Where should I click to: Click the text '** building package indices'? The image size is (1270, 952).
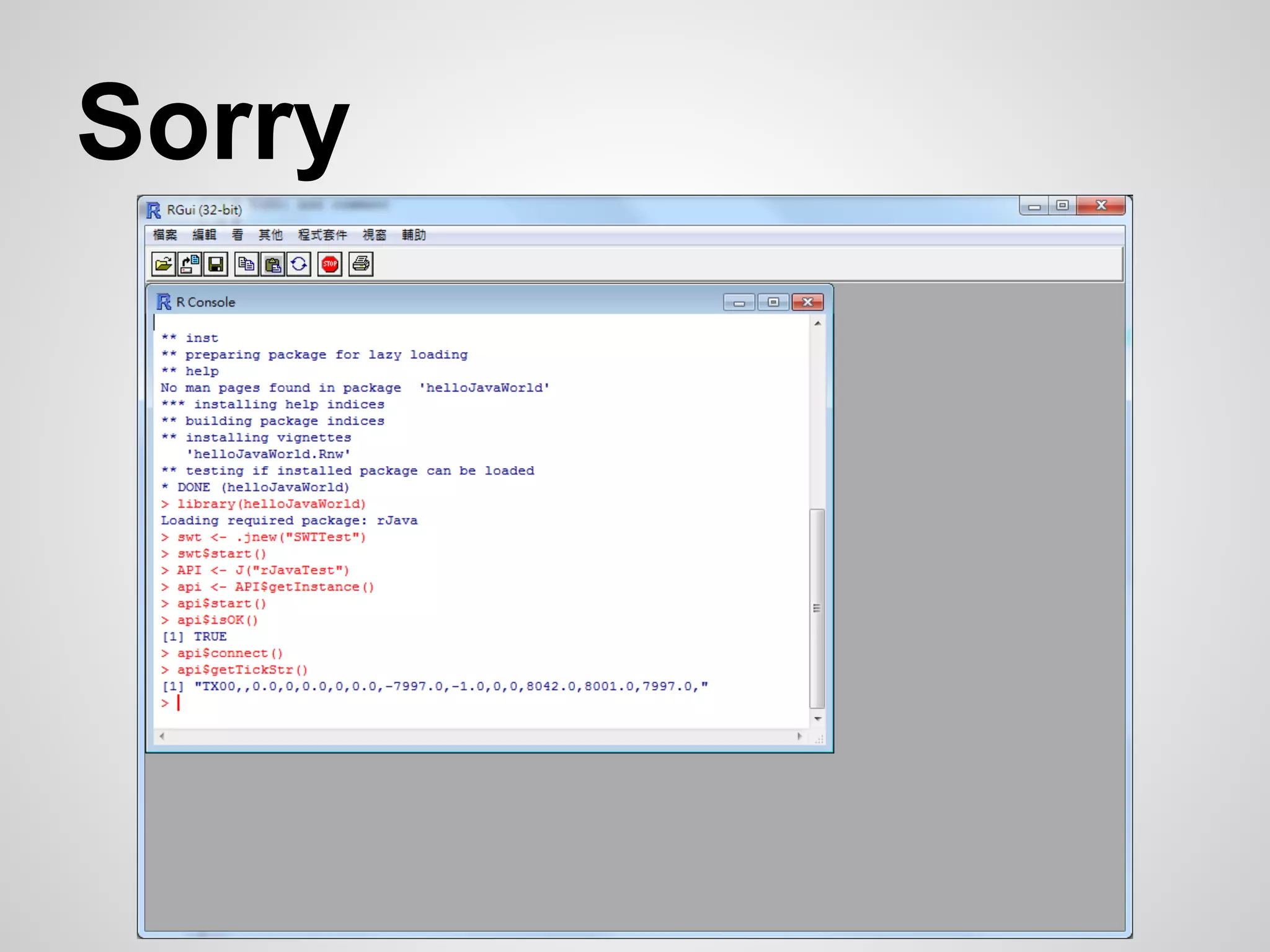[273, 421]
